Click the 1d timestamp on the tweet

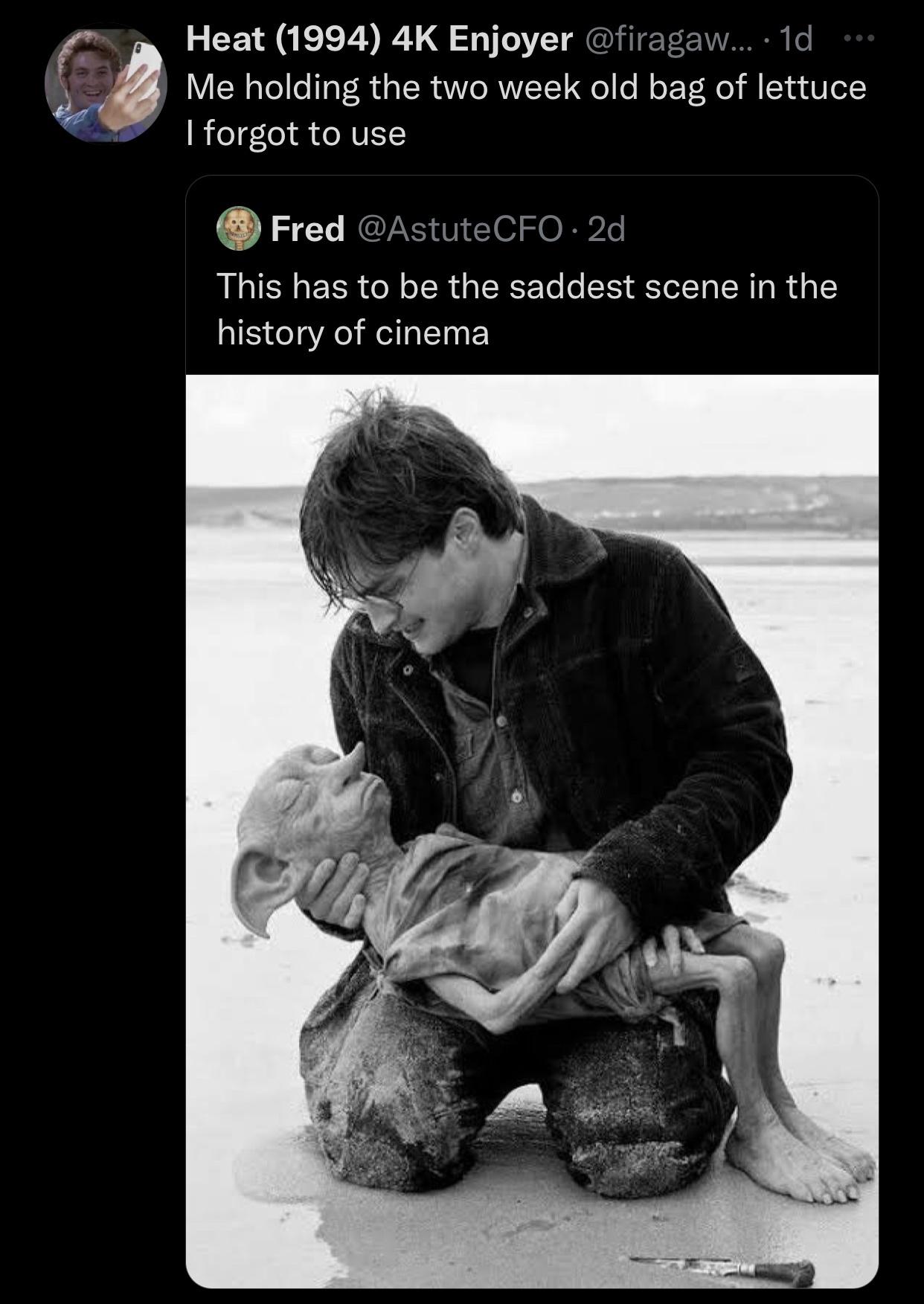[797, 39]
